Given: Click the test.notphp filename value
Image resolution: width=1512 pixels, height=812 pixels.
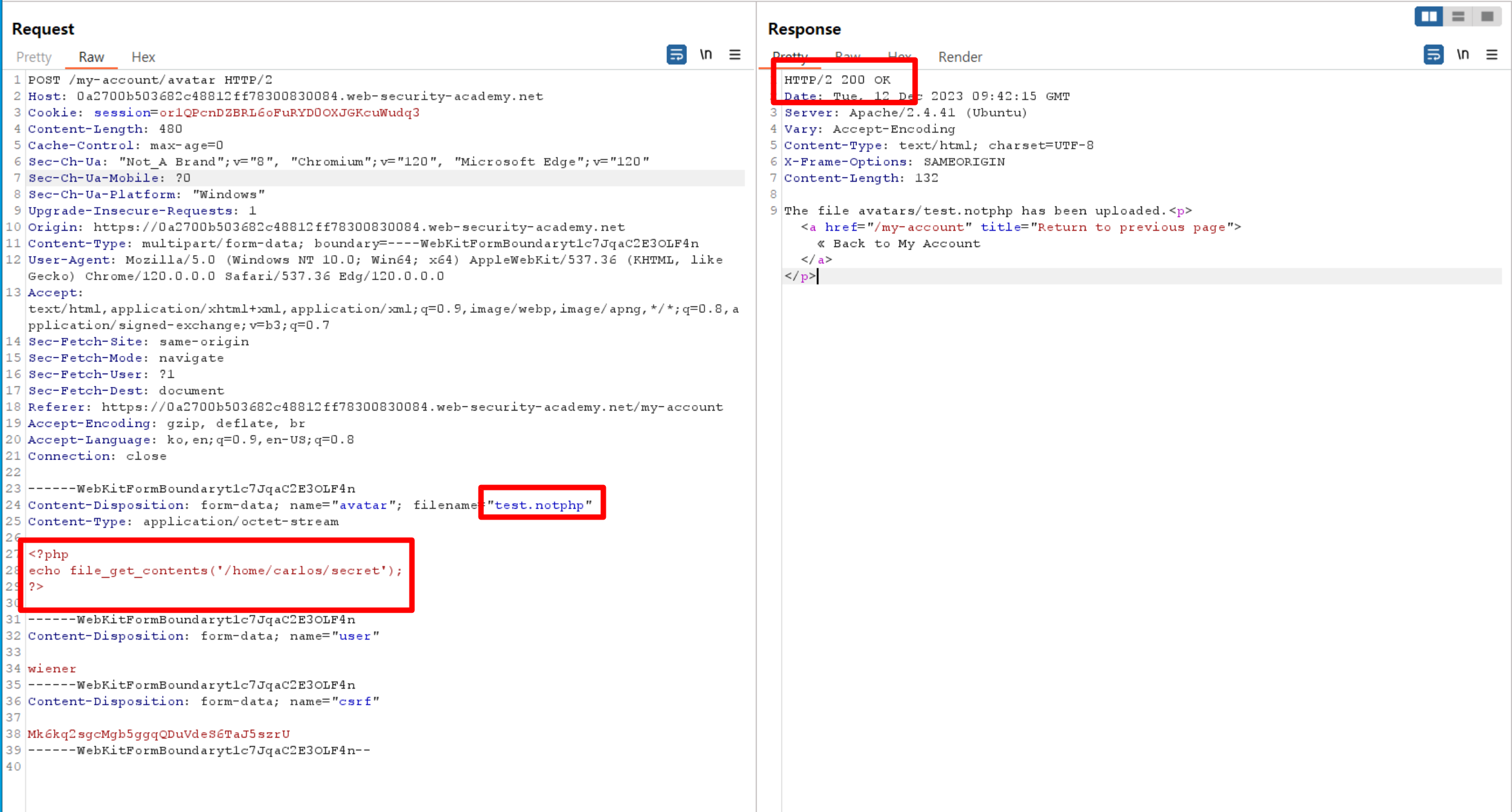Looking at the screenshot, I should (x=539, y=505).
